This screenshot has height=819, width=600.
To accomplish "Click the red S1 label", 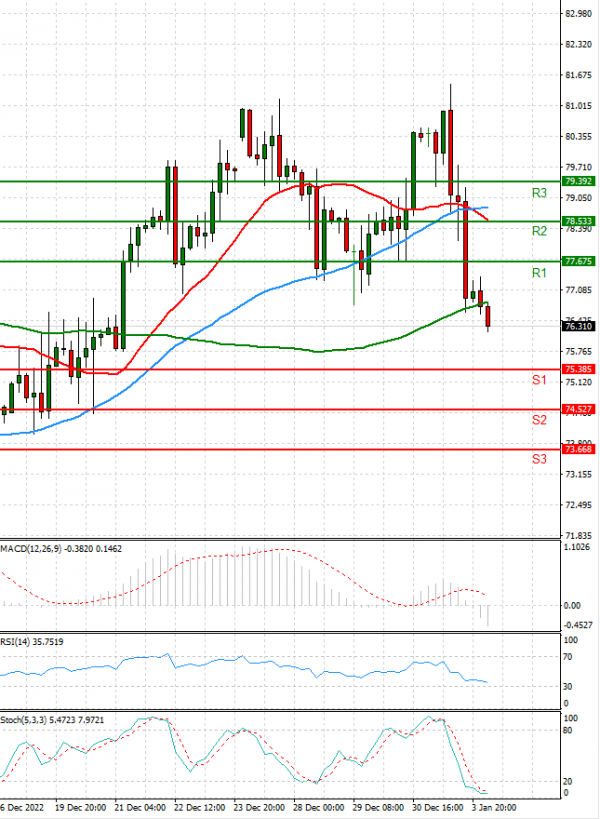I will click(x=539, y=380).
